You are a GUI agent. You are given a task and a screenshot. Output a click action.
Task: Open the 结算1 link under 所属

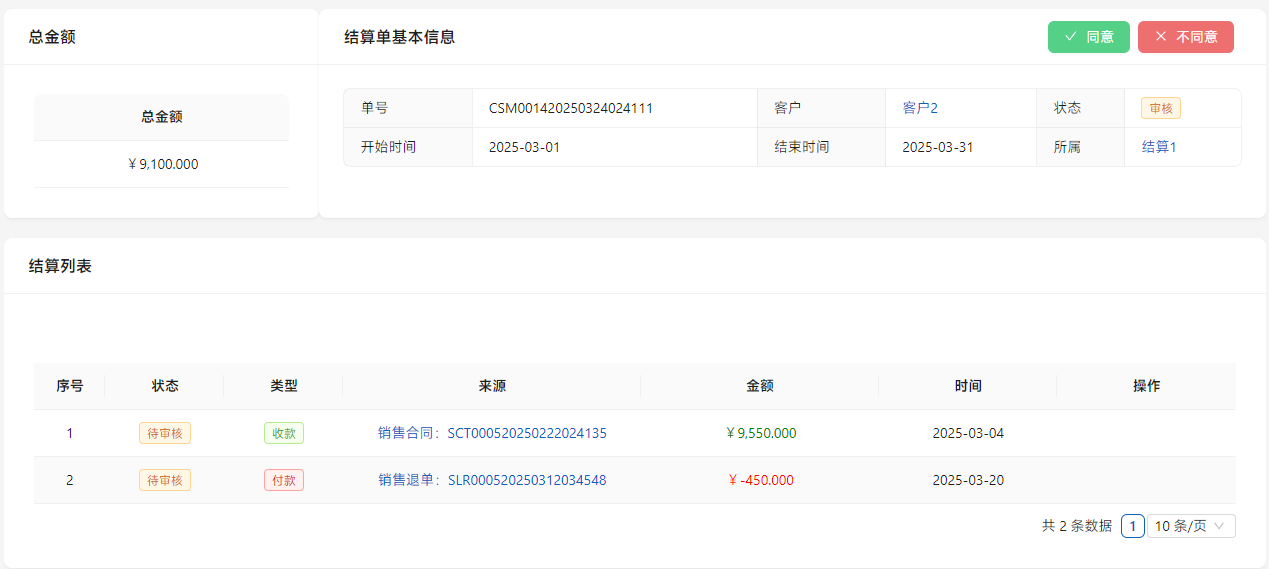pos(1159,147)
